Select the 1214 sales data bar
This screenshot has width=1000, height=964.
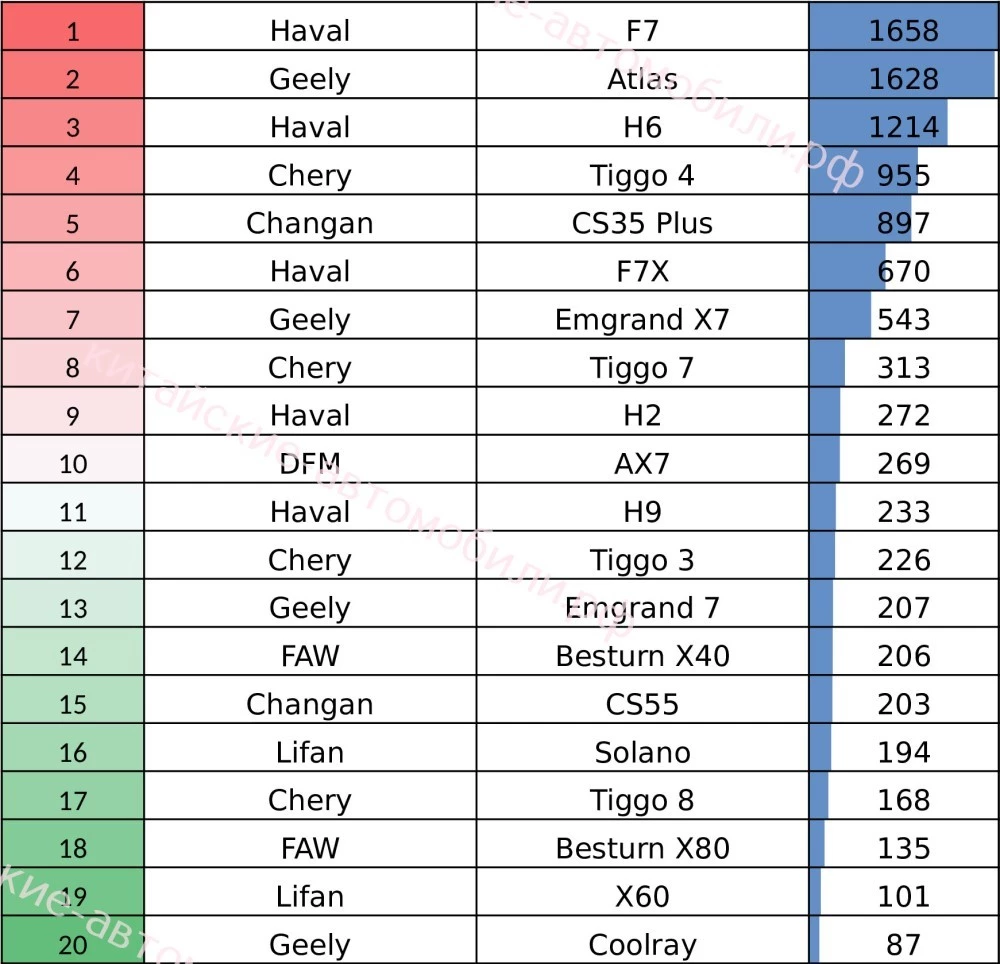click(903, 127)
